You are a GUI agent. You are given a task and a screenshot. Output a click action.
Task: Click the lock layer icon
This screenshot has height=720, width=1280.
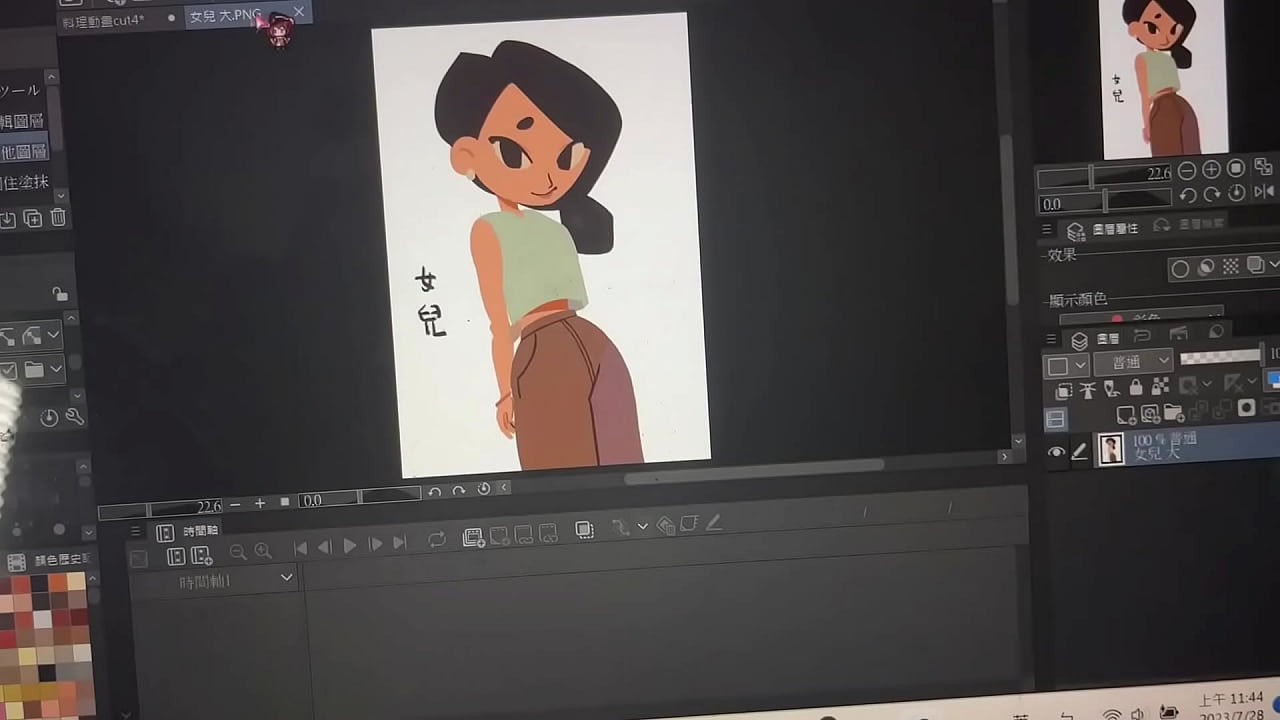tap(1136, 386)
